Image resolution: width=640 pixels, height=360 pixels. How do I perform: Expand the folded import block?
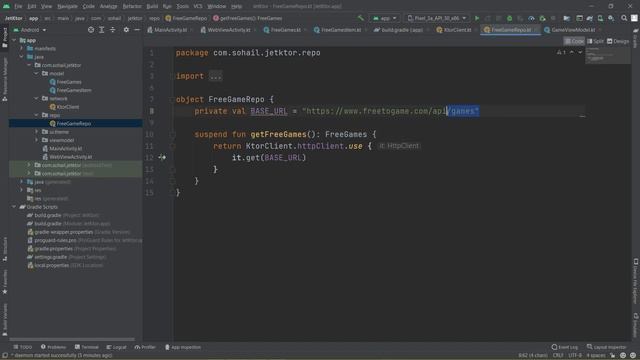point(216,76)
